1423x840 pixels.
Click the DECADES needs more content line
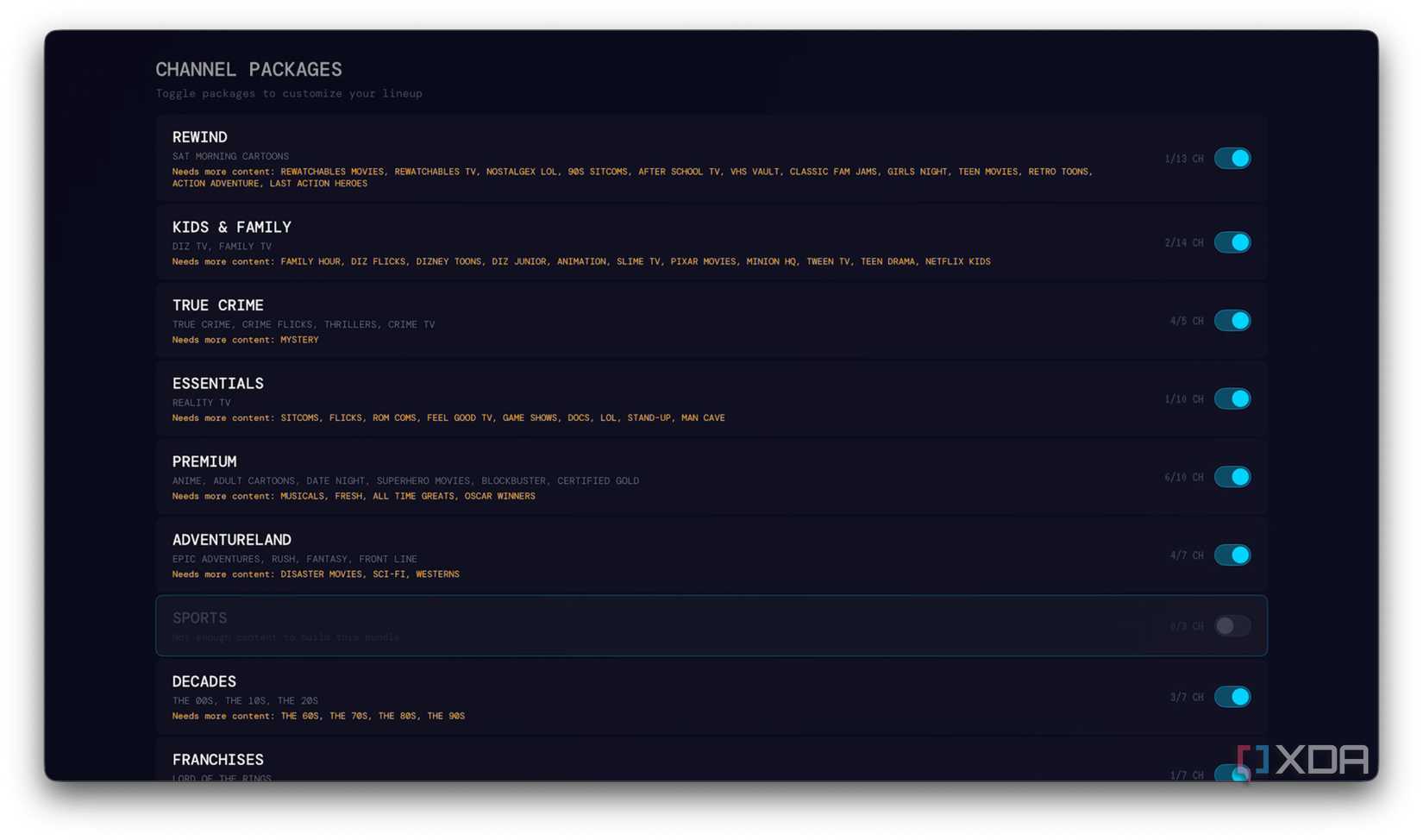click(x=318, y=716)
